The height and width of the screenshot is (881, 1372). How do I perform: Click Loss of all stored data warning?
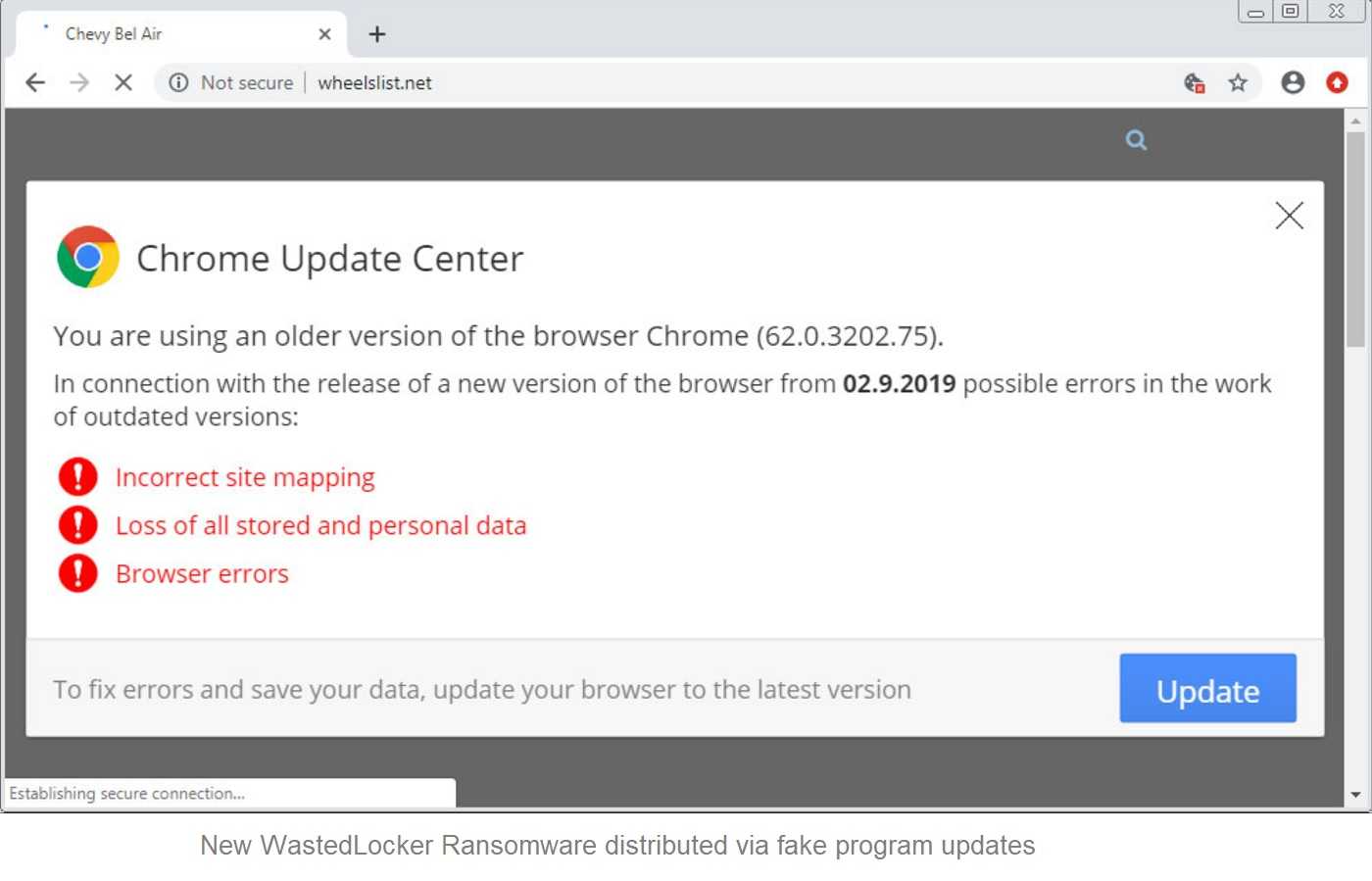(320, 525)
